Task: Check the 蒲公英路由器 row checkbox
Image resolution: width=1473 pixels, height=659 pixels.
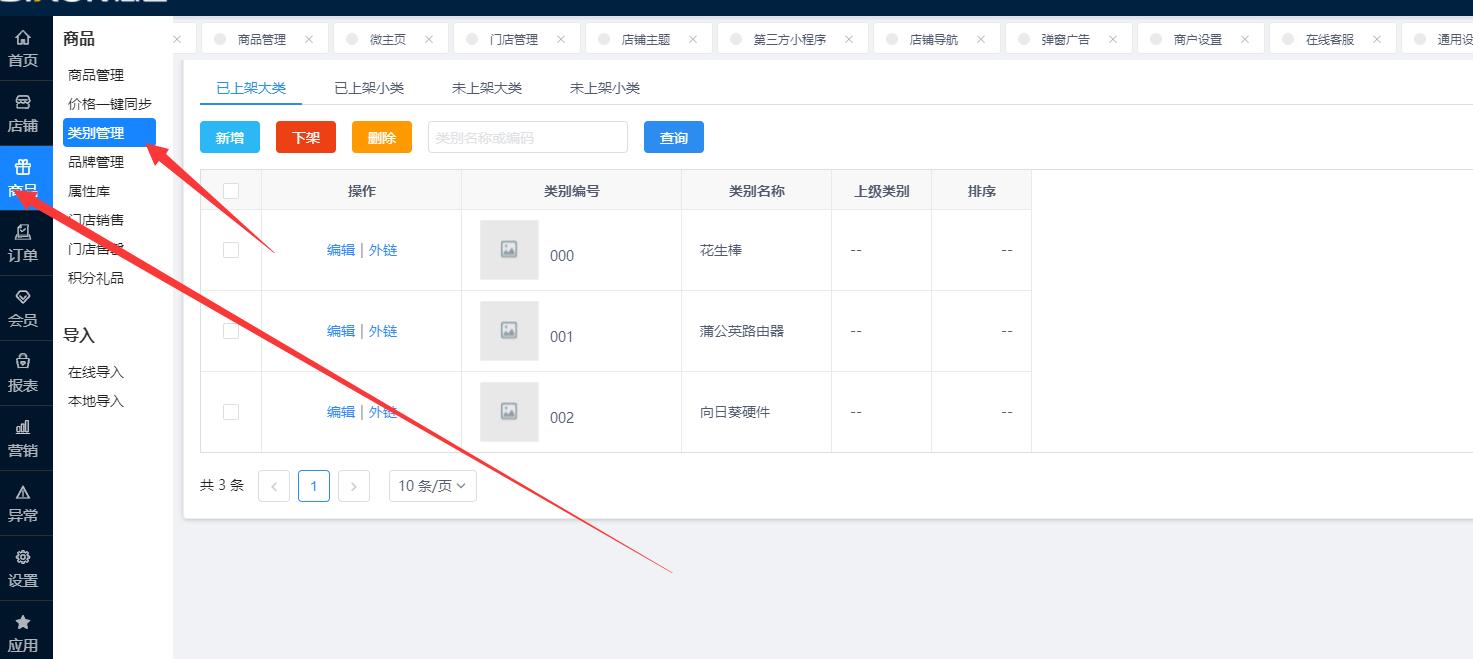Action: click(231, 330)
